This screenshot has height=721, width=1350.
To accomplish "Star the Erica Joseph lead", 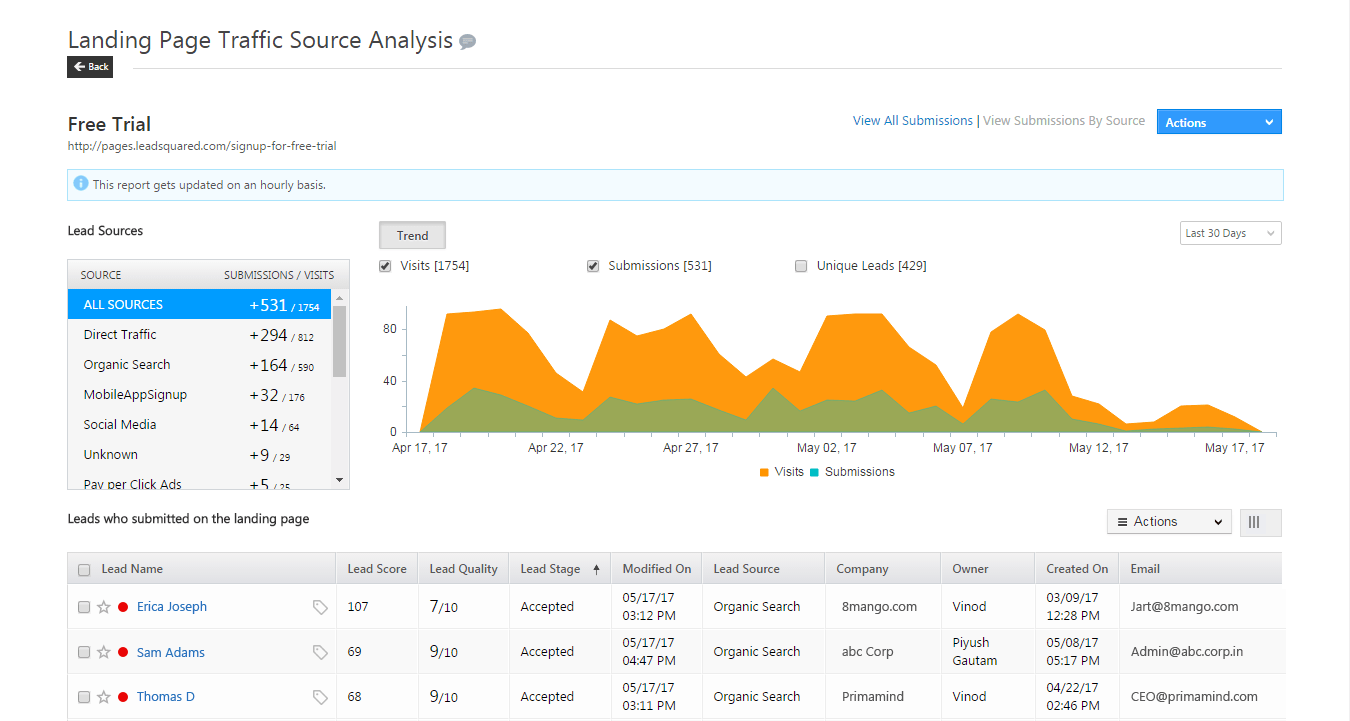I will 103,606.
